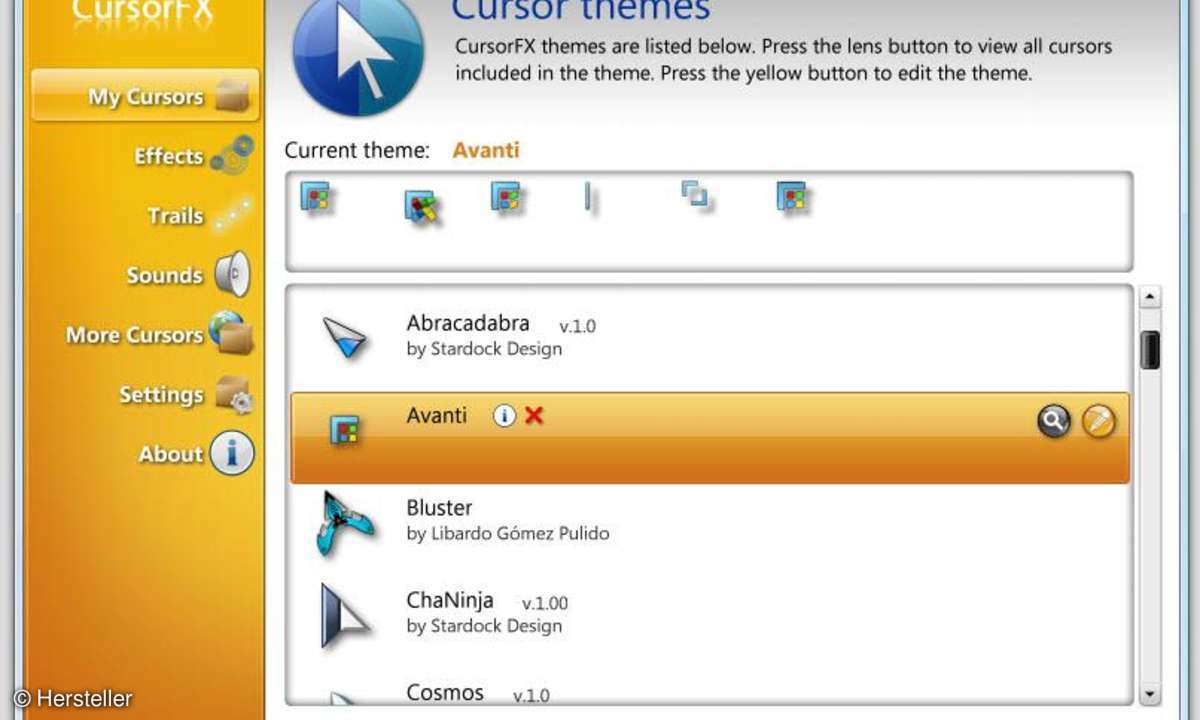Switch to the Effects section
This screenshot has width=1200, height=720.
pos(192,156)
